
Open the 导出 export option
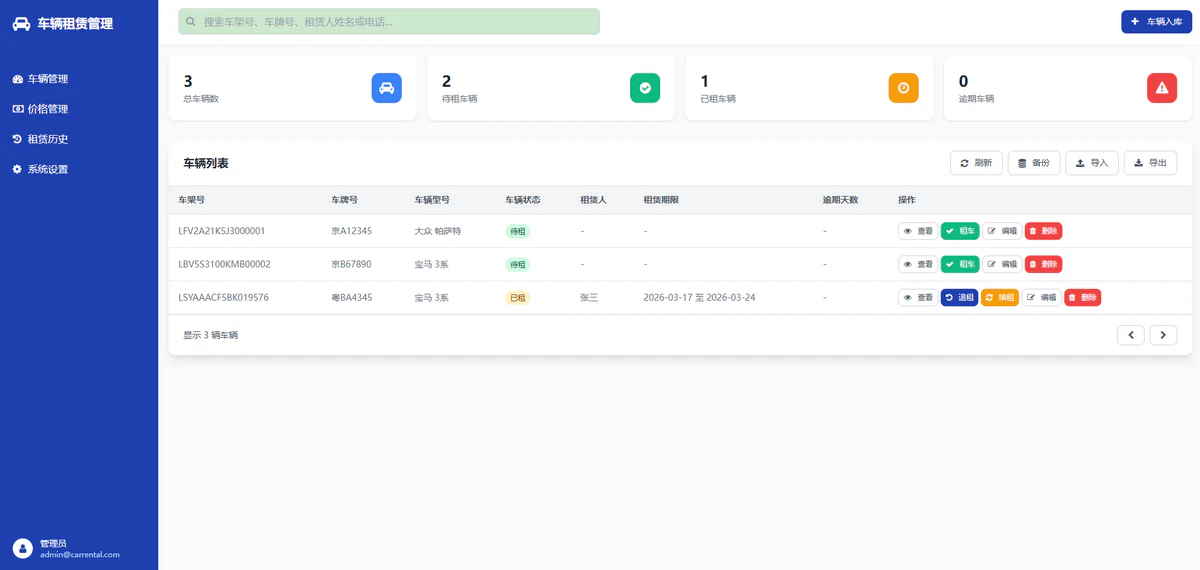(x=1150, y=163)
